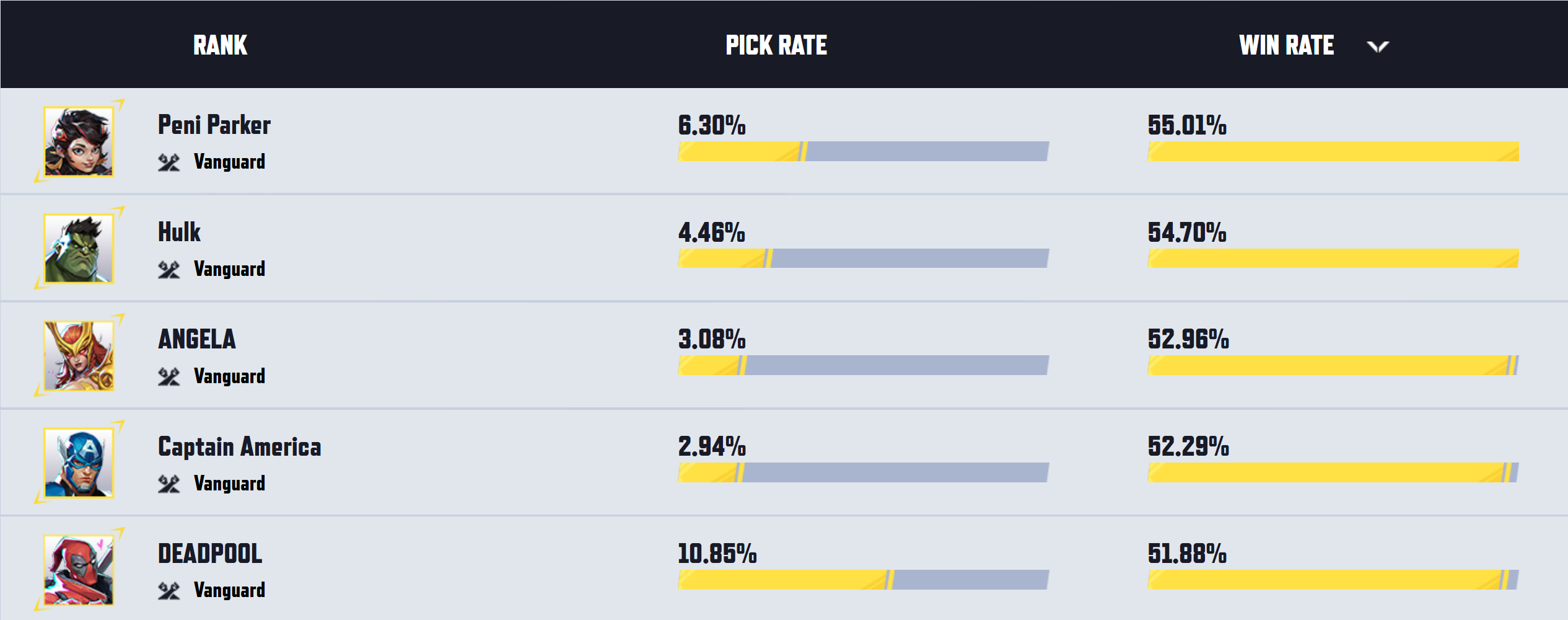Select Angela's hero portrait icon

point(79,356)
